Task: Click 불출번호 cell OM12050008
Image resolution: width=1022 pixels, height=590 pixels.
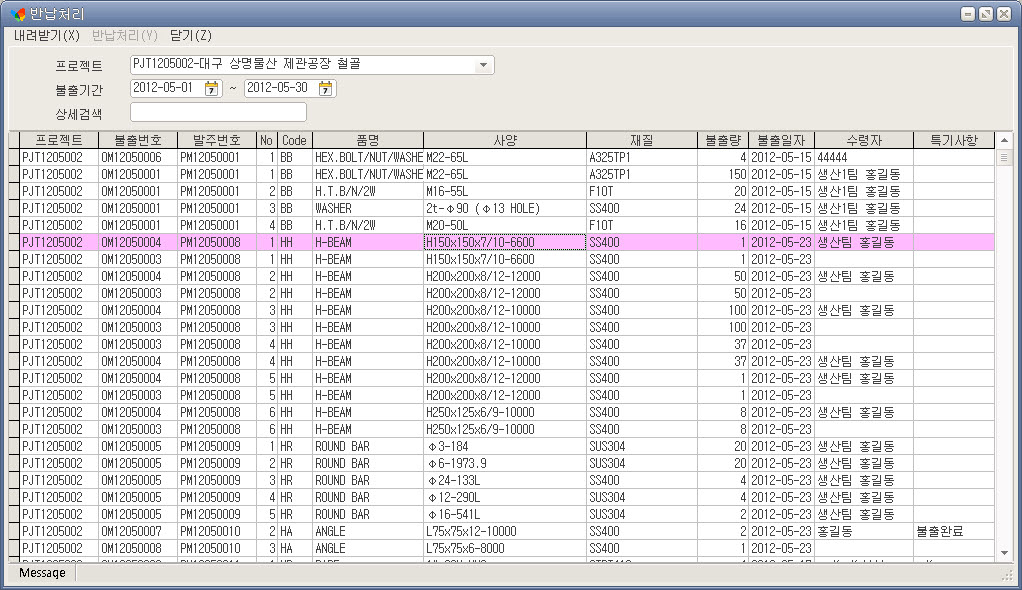Action: pyautogui.click(x=138, y=548)
